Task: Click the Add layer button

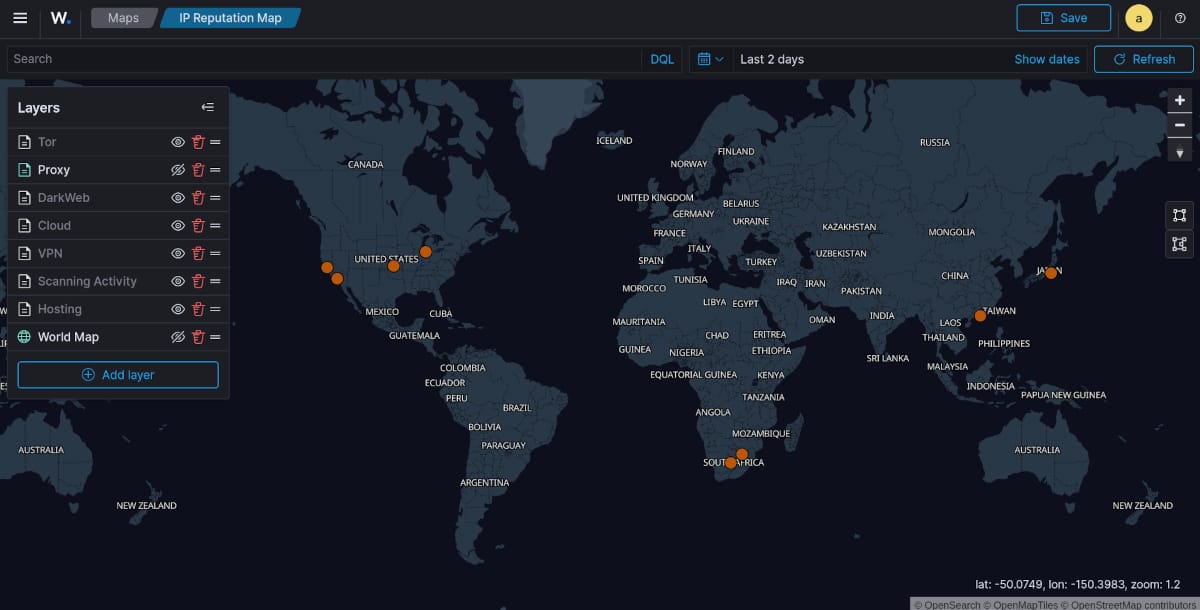Action: (x=118, y=375)
